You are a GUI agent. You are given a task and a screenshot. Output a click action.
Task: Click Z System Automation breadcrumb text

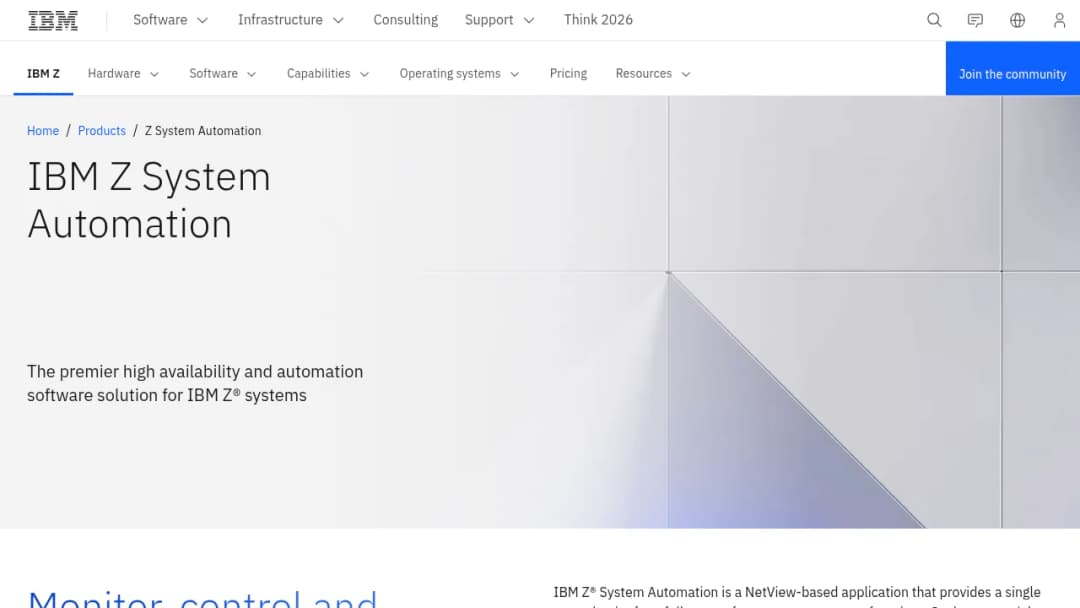coord(202,131)
